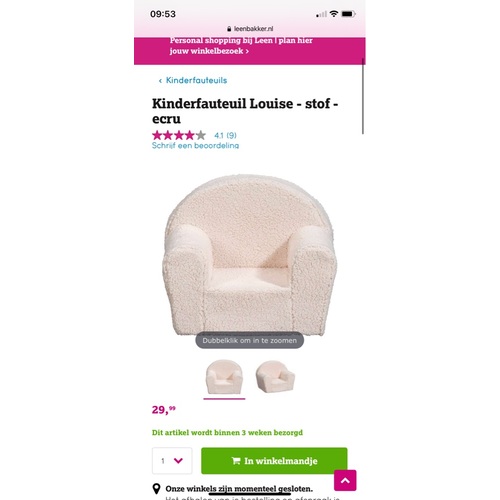Add to cart with In winkelmandje
The height and width of the screenshot is (500, 500).
coord(274,461)
